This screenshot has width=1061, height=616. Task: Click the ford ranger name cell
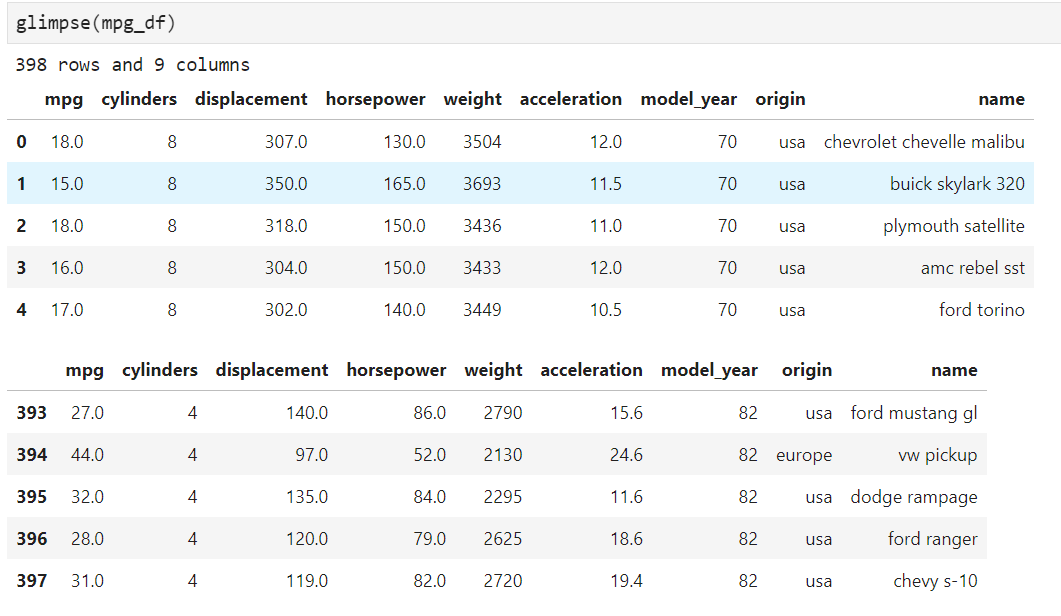point(932,539)
